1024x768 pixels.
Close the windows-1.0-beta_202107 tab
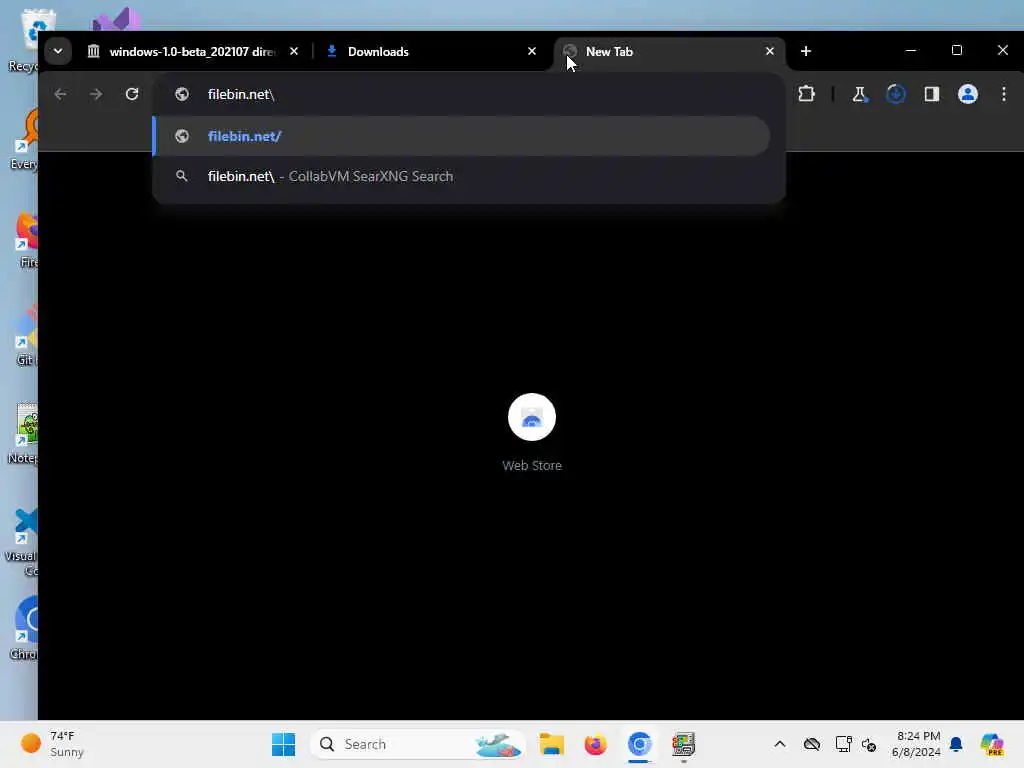pyautogui.click(x=294, y=51)
